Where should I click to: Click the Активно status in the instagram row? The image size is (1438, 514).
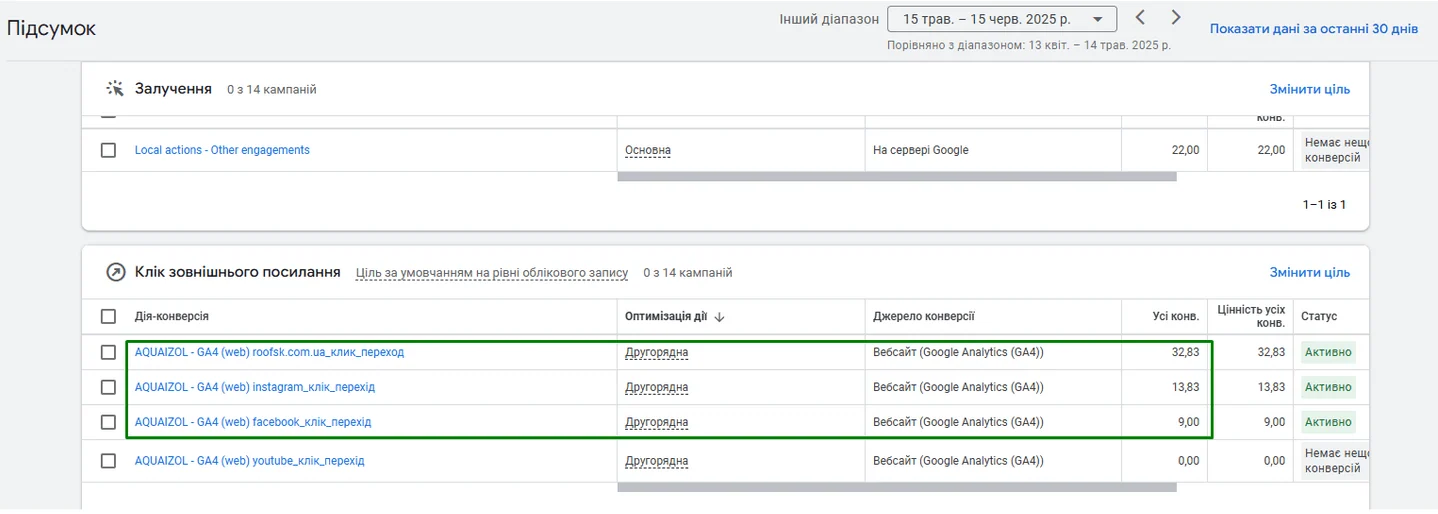pos(1328,387)
